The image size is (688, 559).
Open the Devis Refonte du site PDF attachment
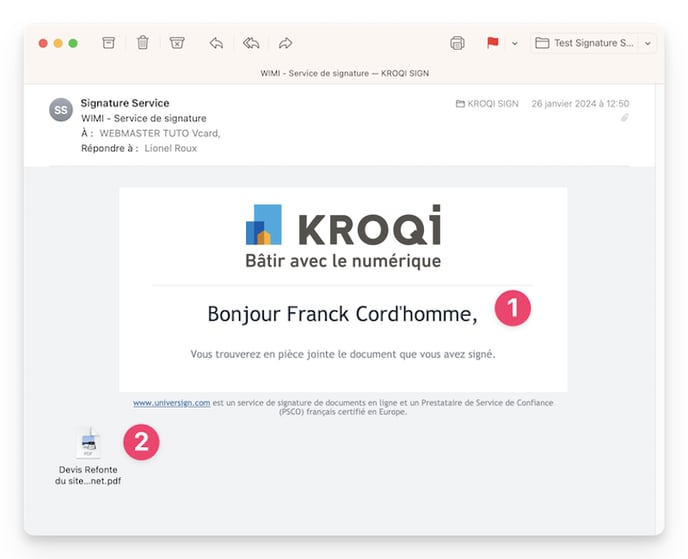pyautogui.click(x=89, y=443)
